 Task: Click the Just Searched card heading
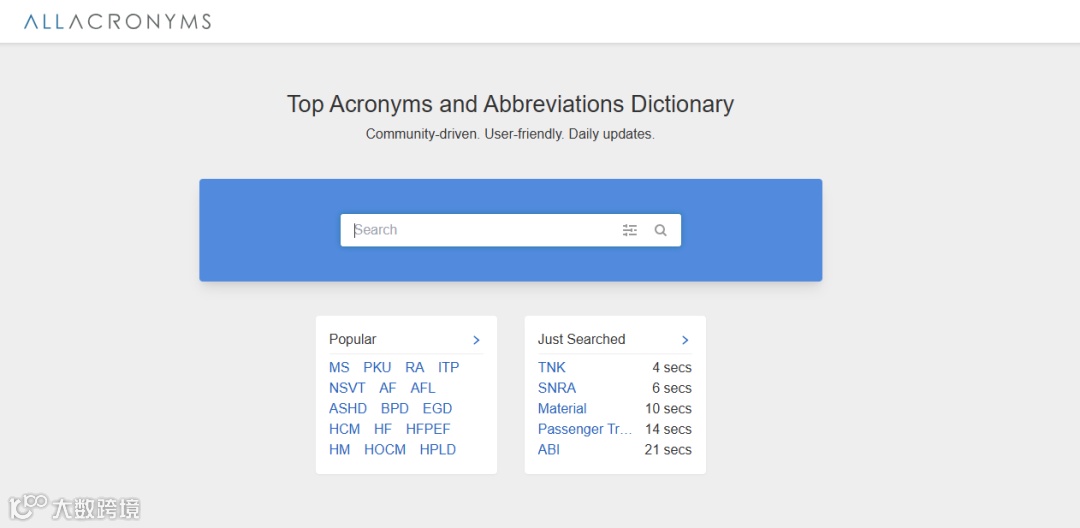tap(581, 339)
